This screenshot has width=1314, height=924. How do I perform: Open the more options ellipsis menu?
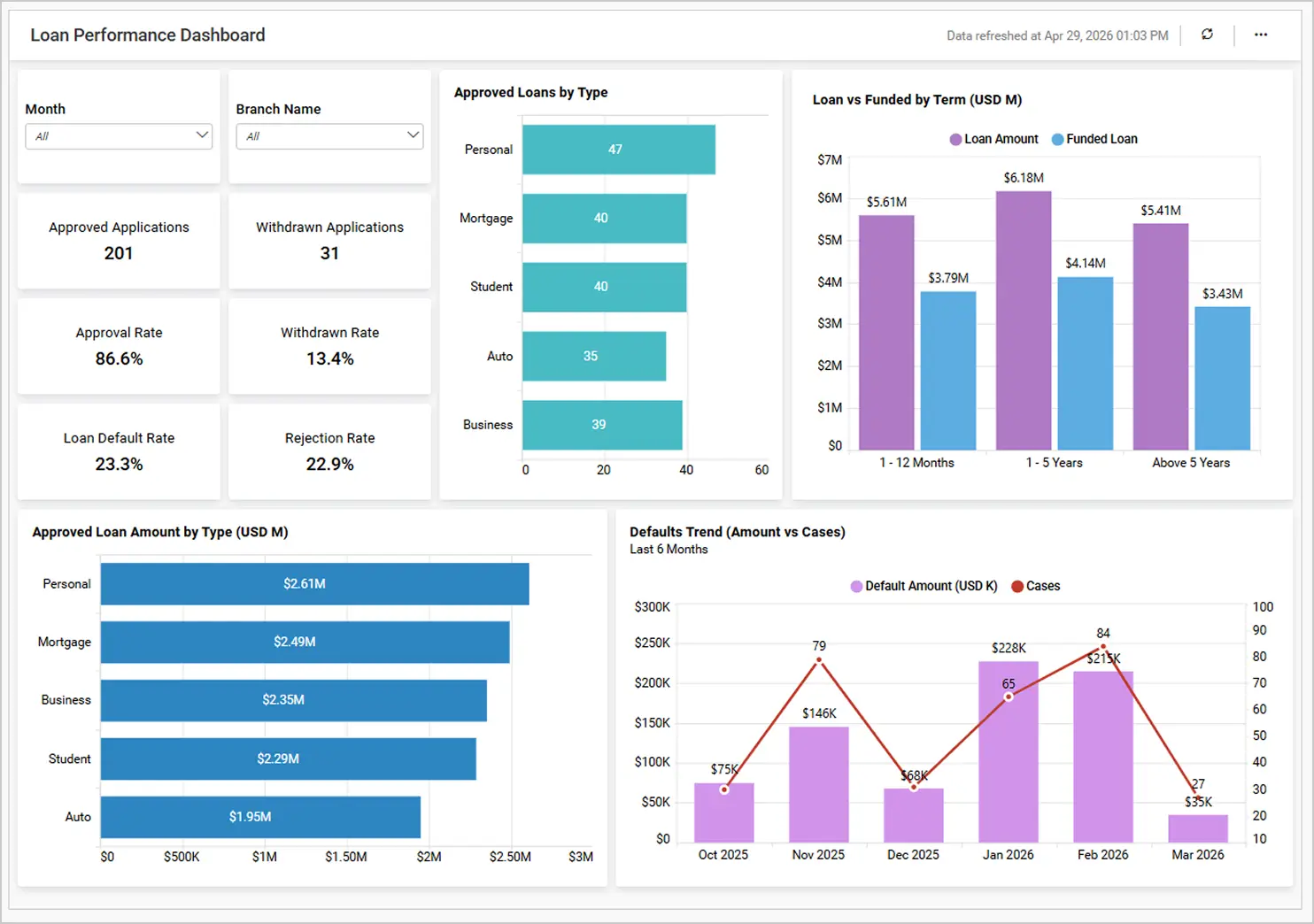1261,35
